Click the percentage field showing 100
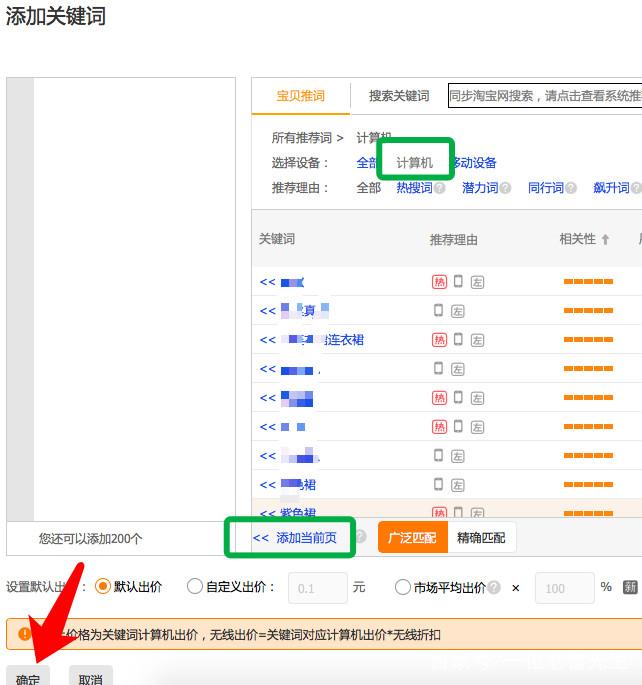 (565, 588)
